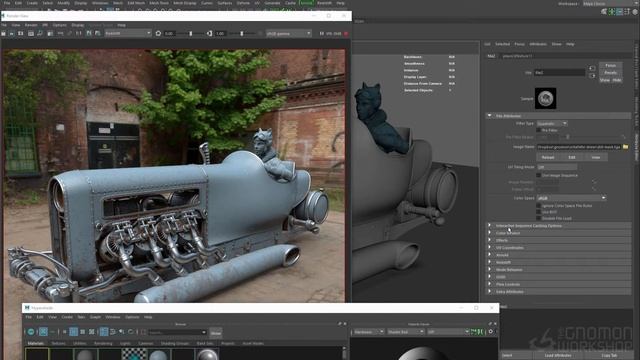Image resolution: width=640 pixels, height=360 pixels.
Task: Select large swatches in Hypershade browser
Action: click(82, 332)
